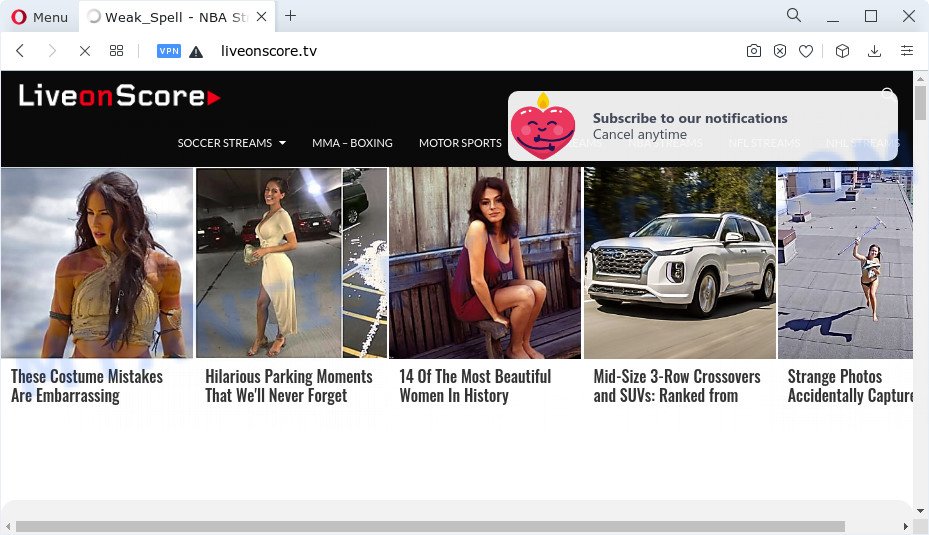Open the parking moments article thumbnail
Viewport: 929px width, 535px height.
point(291,263)
